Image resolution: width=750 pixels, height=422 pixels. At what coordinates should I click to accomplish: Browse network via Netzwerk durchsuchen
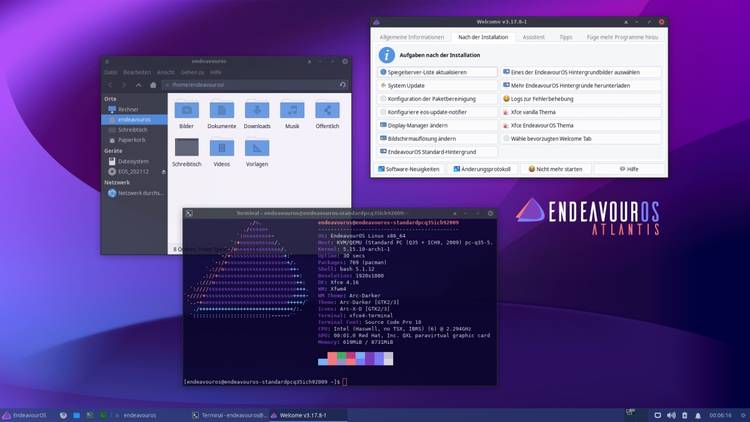[x=134, y=193]
